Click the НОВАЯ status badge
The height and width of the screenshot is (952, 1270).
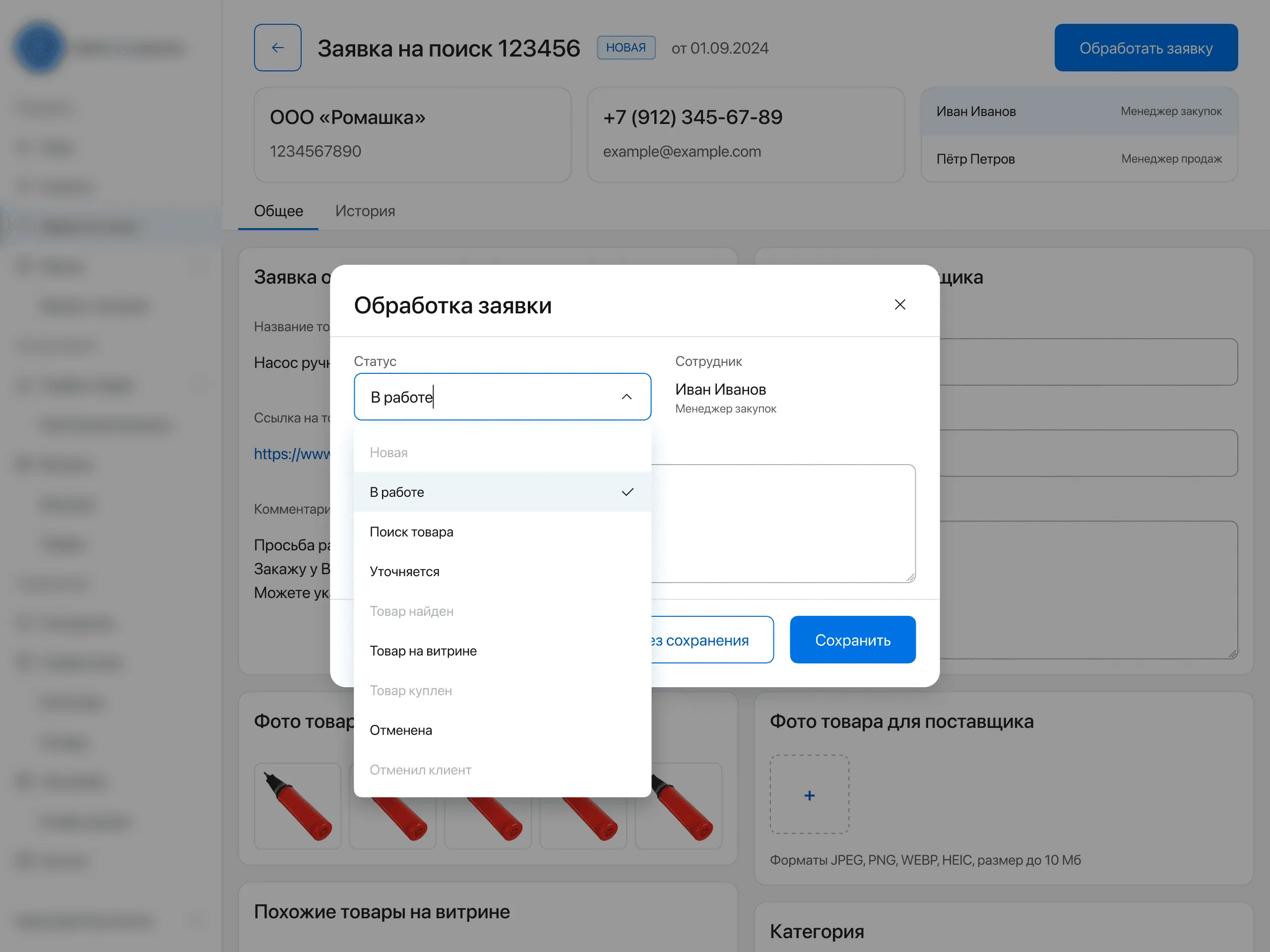pos(626,48)
